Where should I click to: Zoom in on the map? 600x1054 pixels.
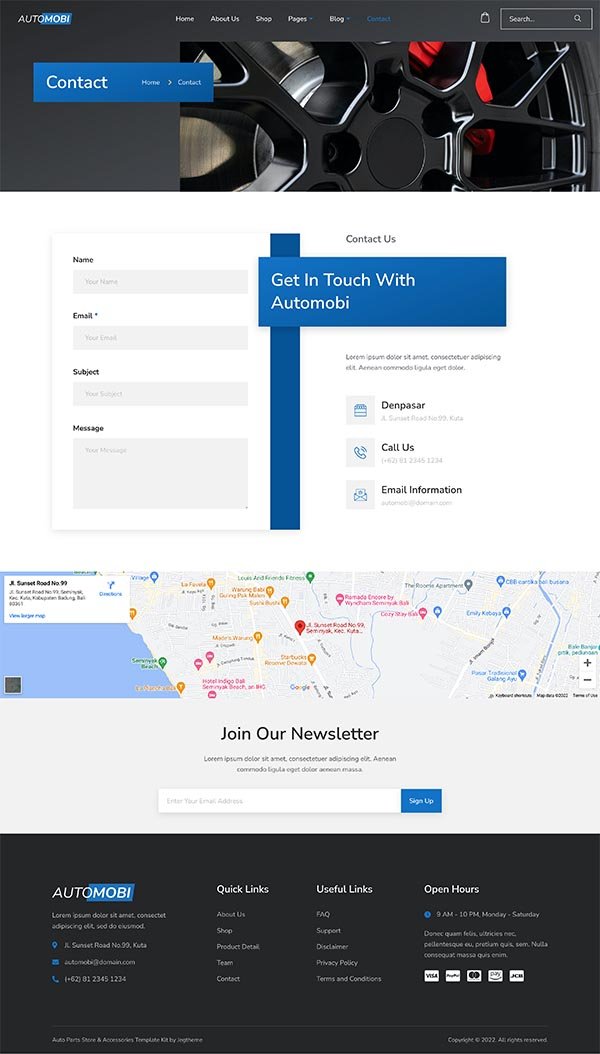point(587,663)
